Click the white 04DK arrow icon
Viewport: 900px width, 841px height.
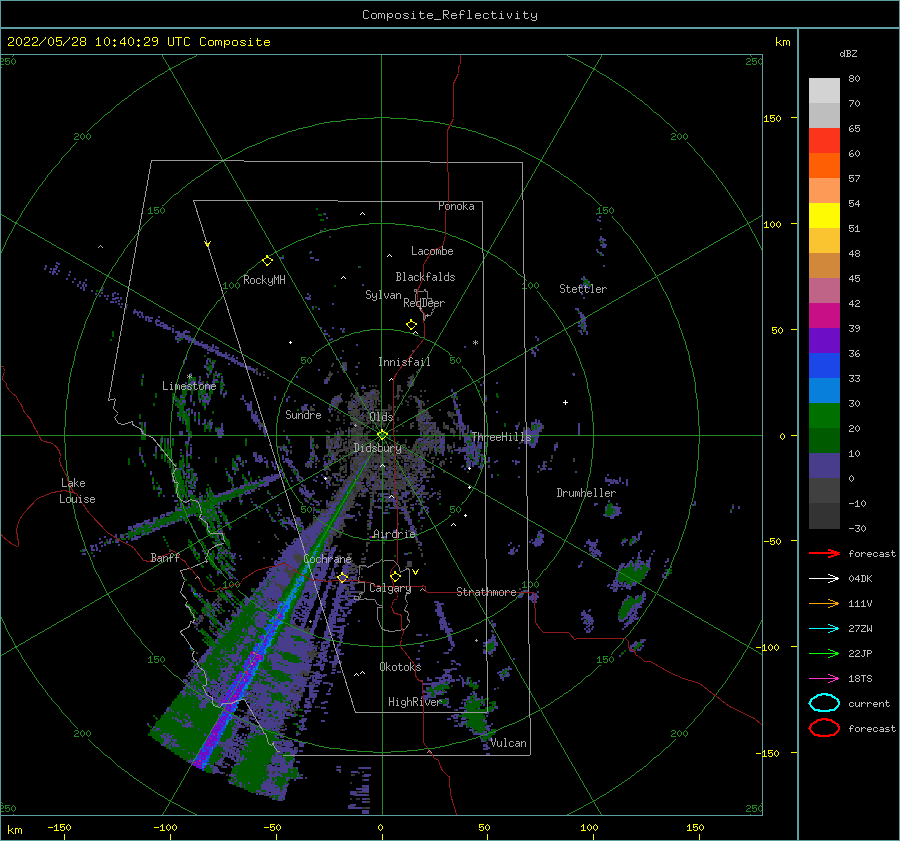click(x=824, y=578)
